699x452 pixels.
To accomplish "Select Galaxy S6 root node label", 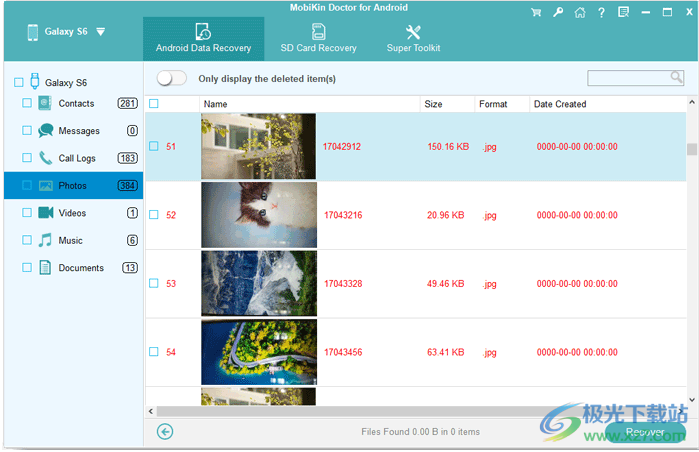I will tap(66, 83).
